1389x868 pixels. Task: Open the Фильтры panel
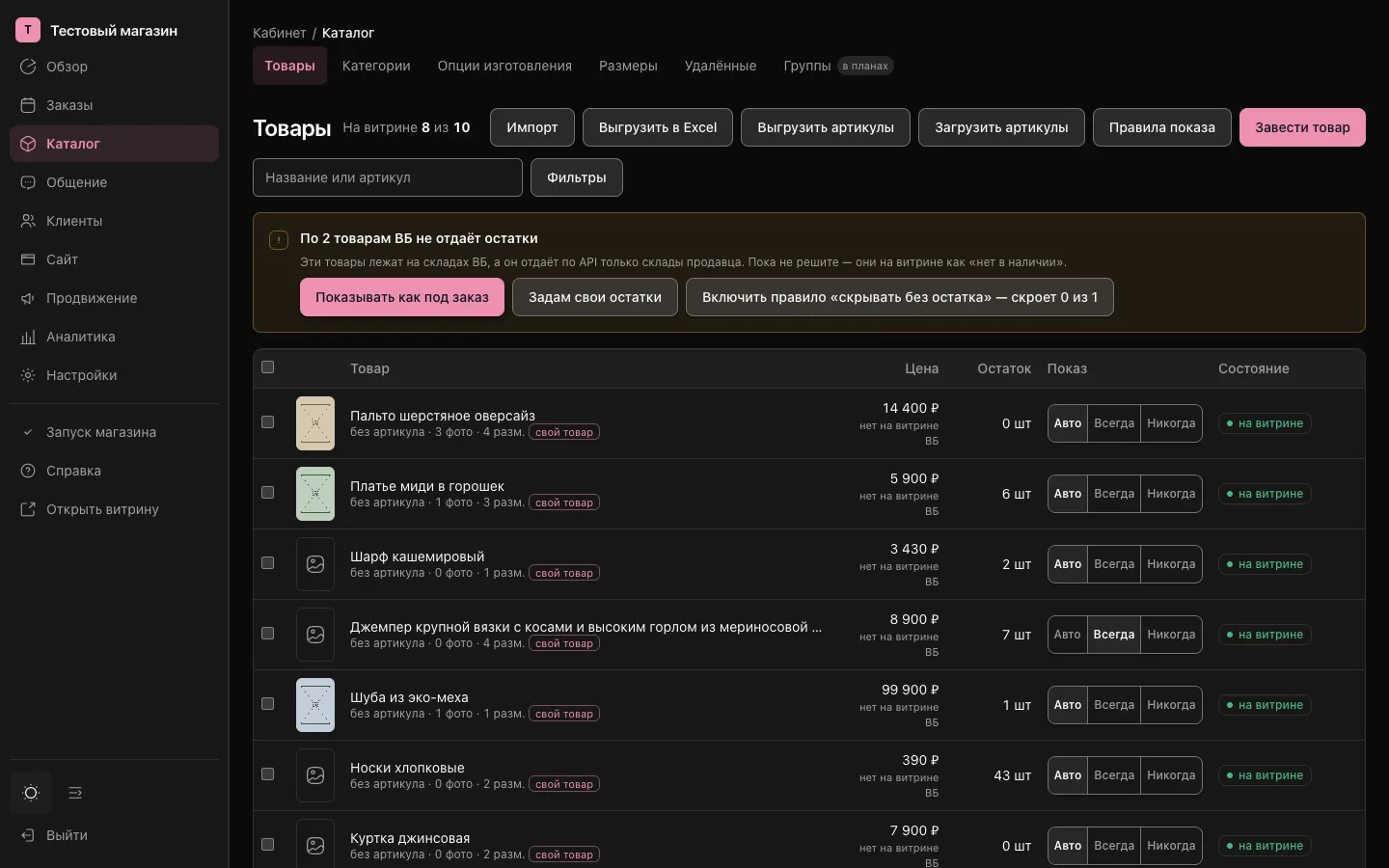click(577, 177)
